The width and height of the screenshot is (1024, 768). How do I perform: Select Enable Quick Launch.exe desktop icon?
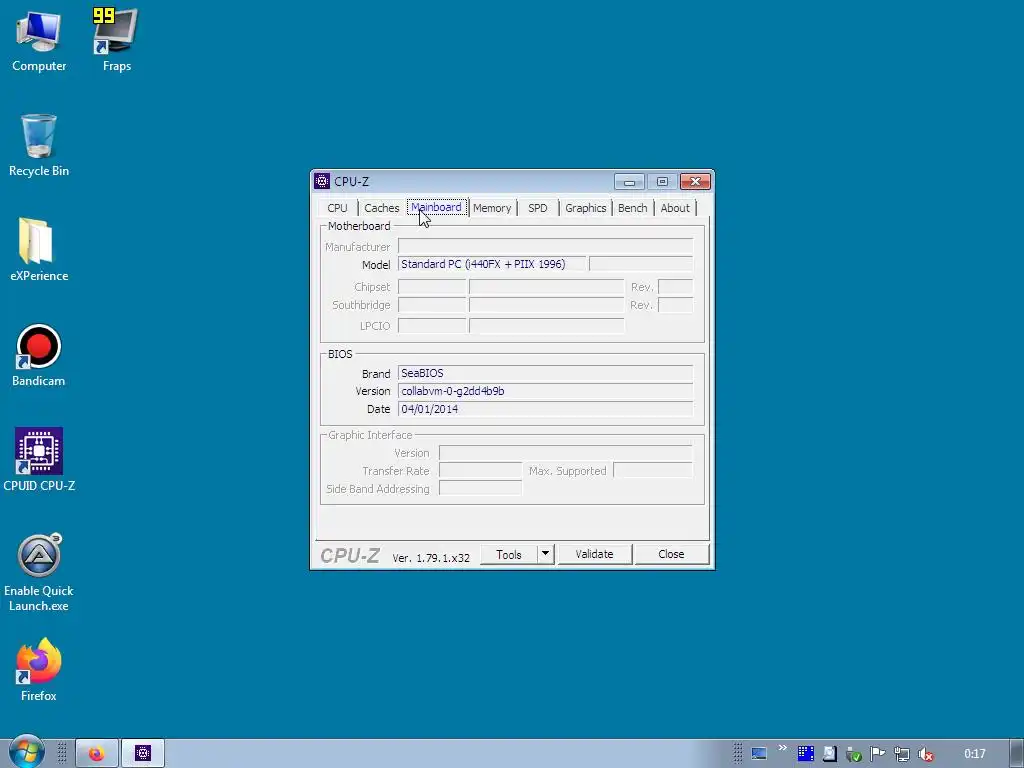[x=39, y=572]
